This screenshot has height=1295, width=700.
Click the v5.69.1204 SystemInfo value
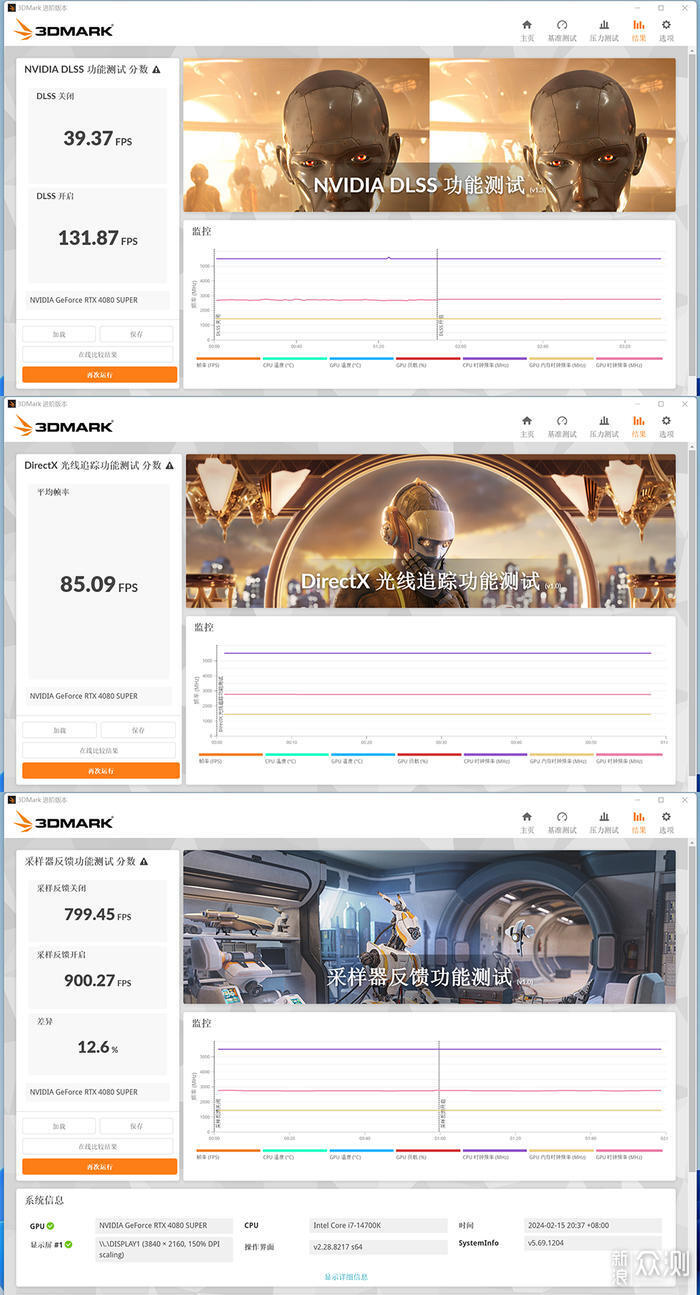click(594, 1243)
